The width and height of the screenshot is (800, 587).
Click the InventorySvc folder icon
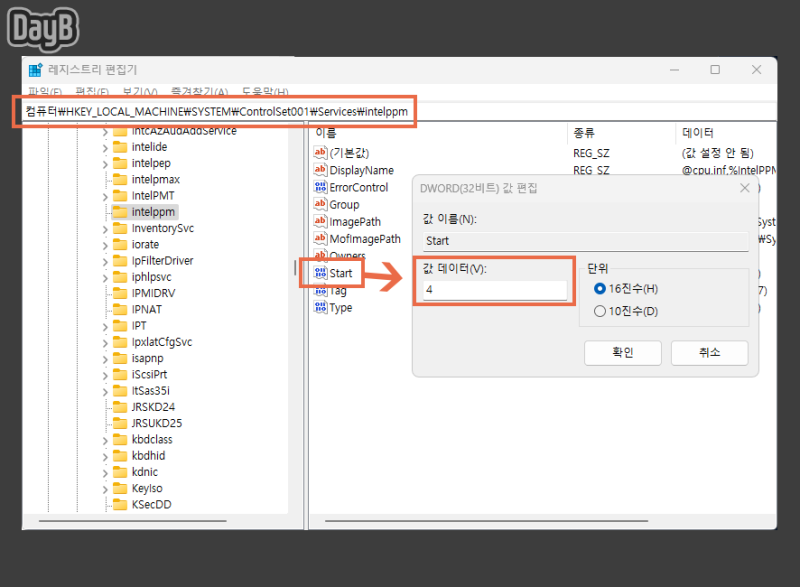point(120,228)
